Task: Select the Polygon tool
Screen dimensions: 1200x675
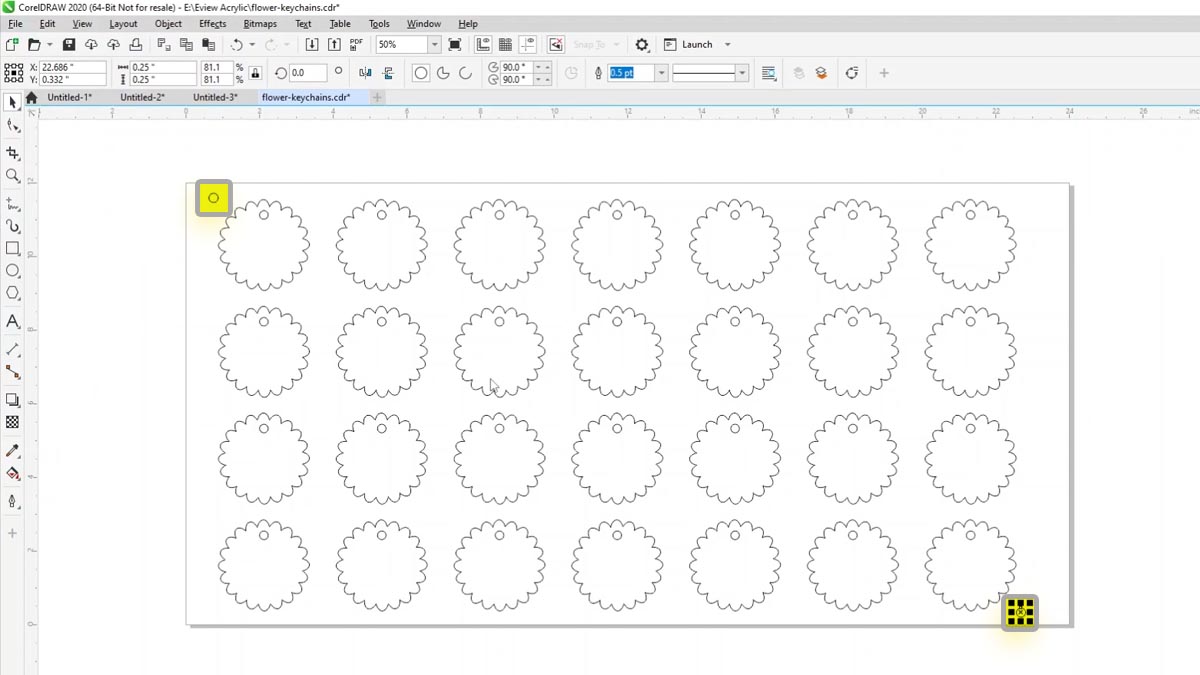Action: [x=13, y=293]
